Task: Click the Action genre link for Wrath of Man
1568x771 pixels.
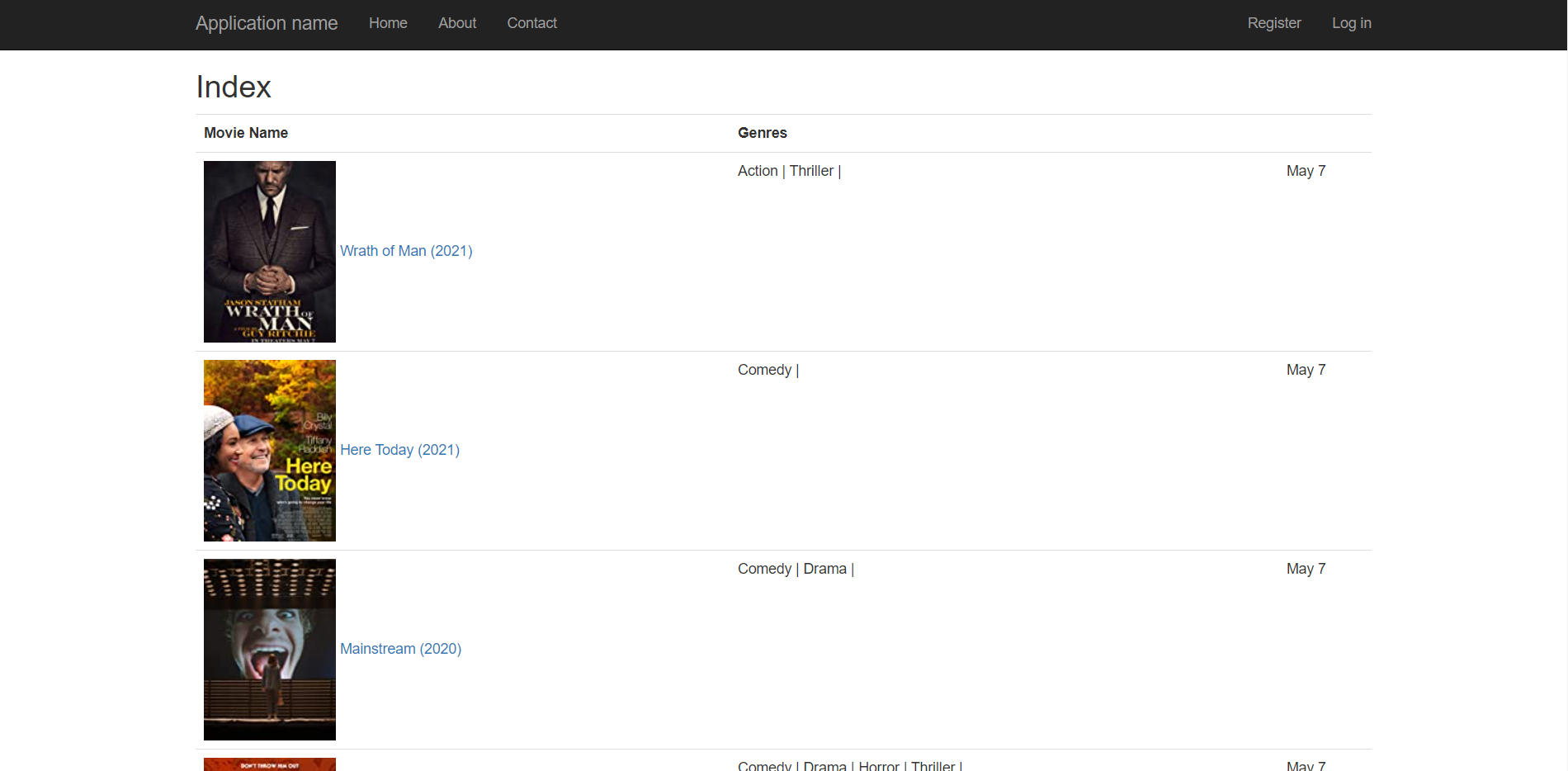Action: [757, 171]
